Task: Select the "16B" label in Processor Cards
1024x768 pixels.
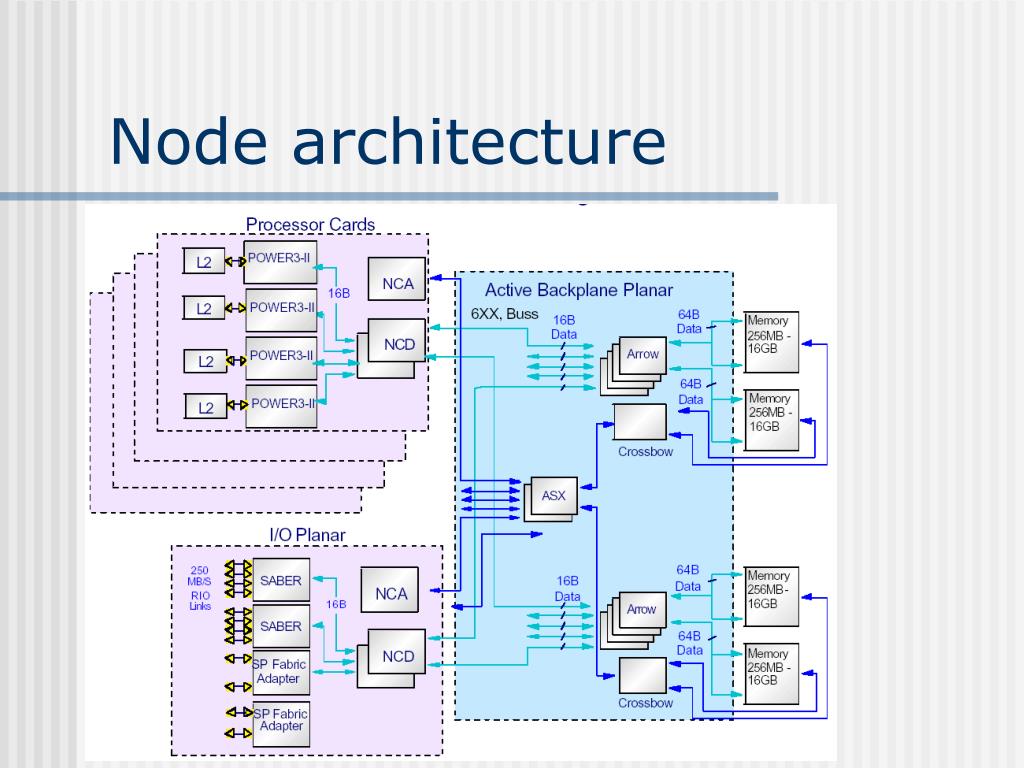Action: point(338,293)
